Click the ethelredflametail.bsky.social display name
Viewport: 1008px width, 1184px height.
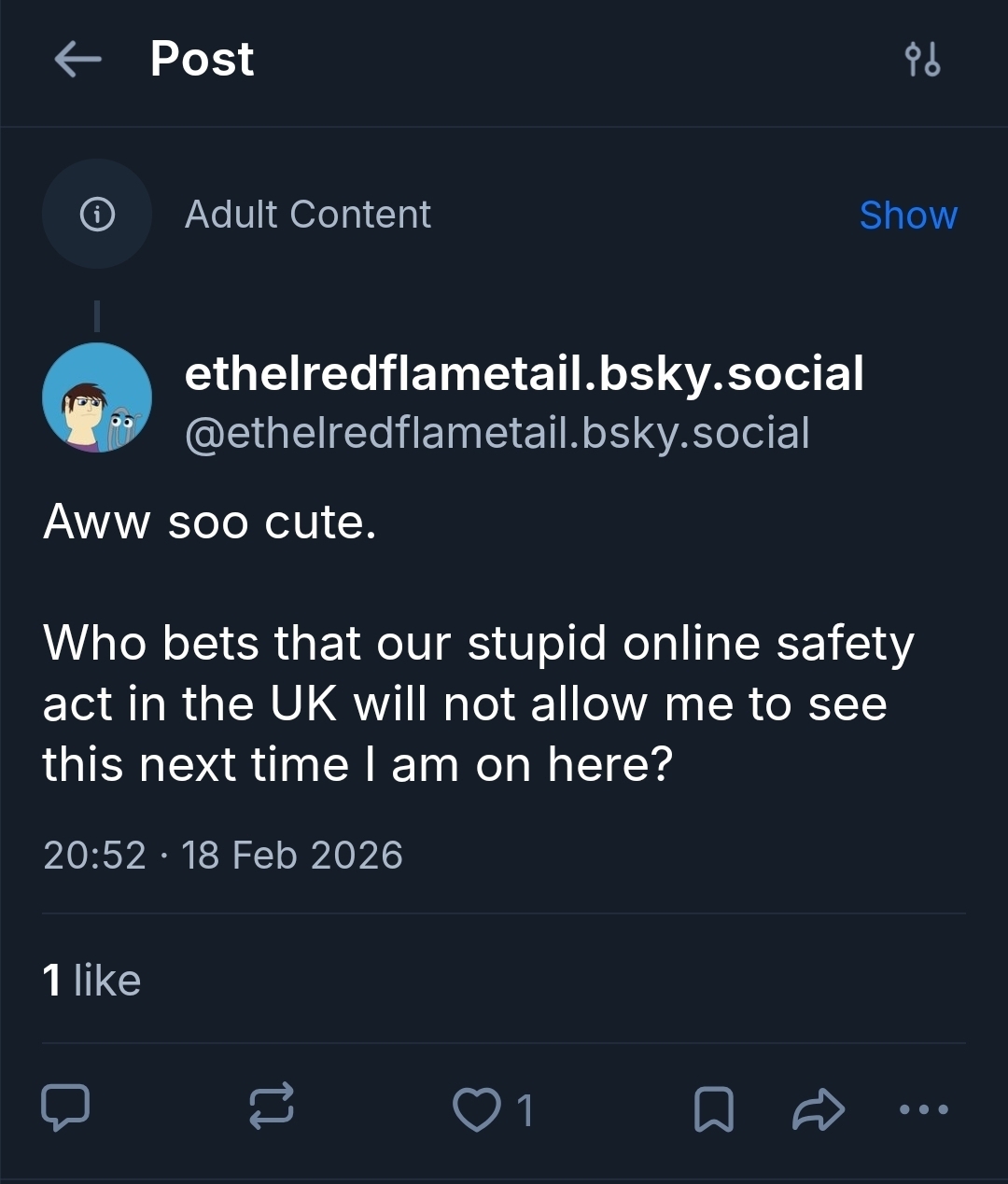(524, 373)
